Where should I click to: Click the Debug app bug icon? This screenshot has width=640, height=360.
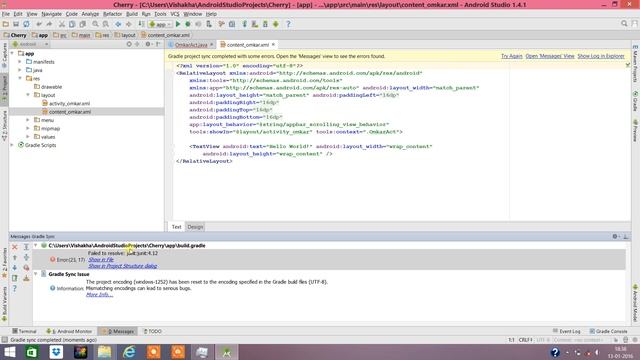(188, 24)
